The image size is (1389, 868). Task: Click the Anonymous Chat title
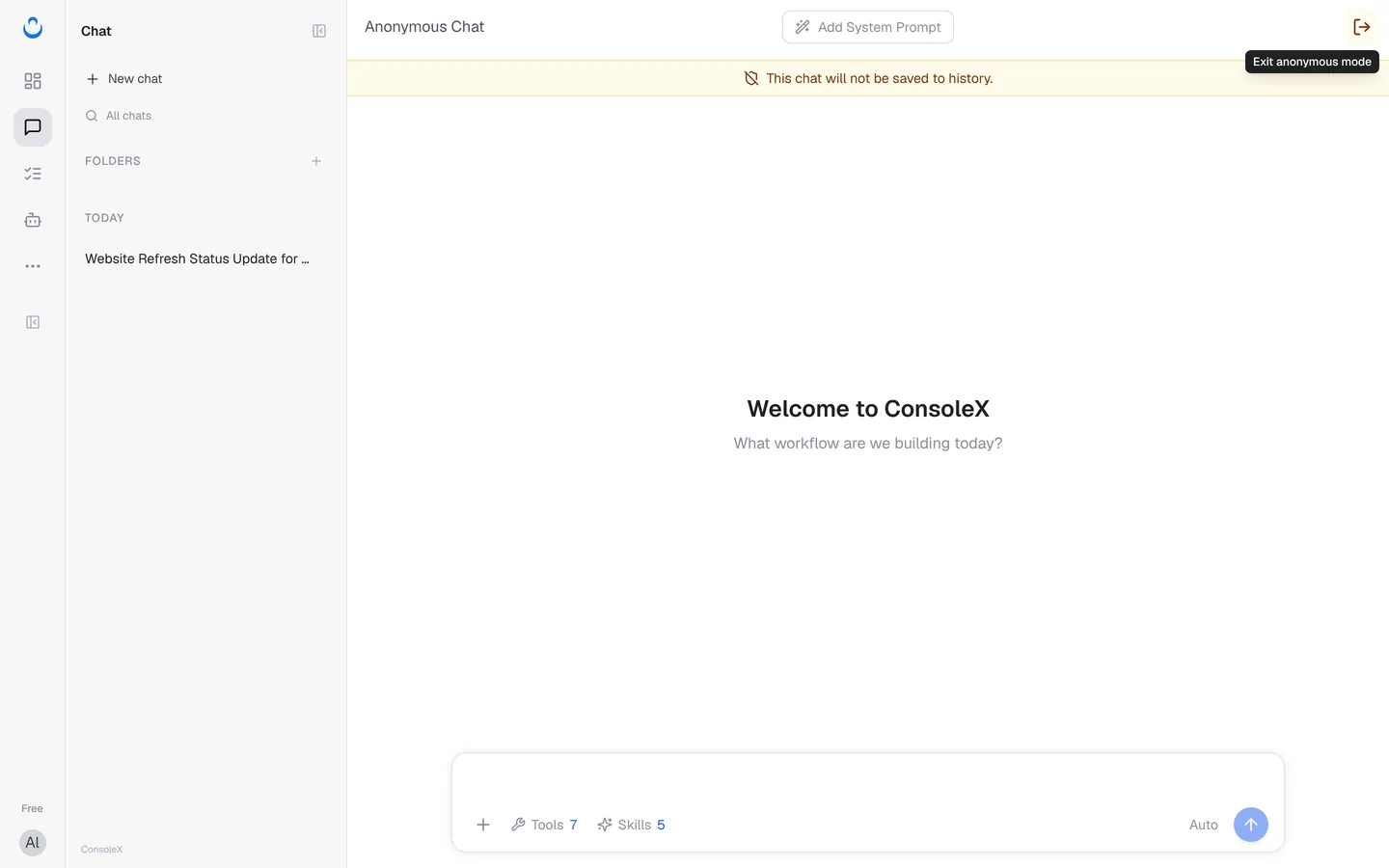coord(424,27)
